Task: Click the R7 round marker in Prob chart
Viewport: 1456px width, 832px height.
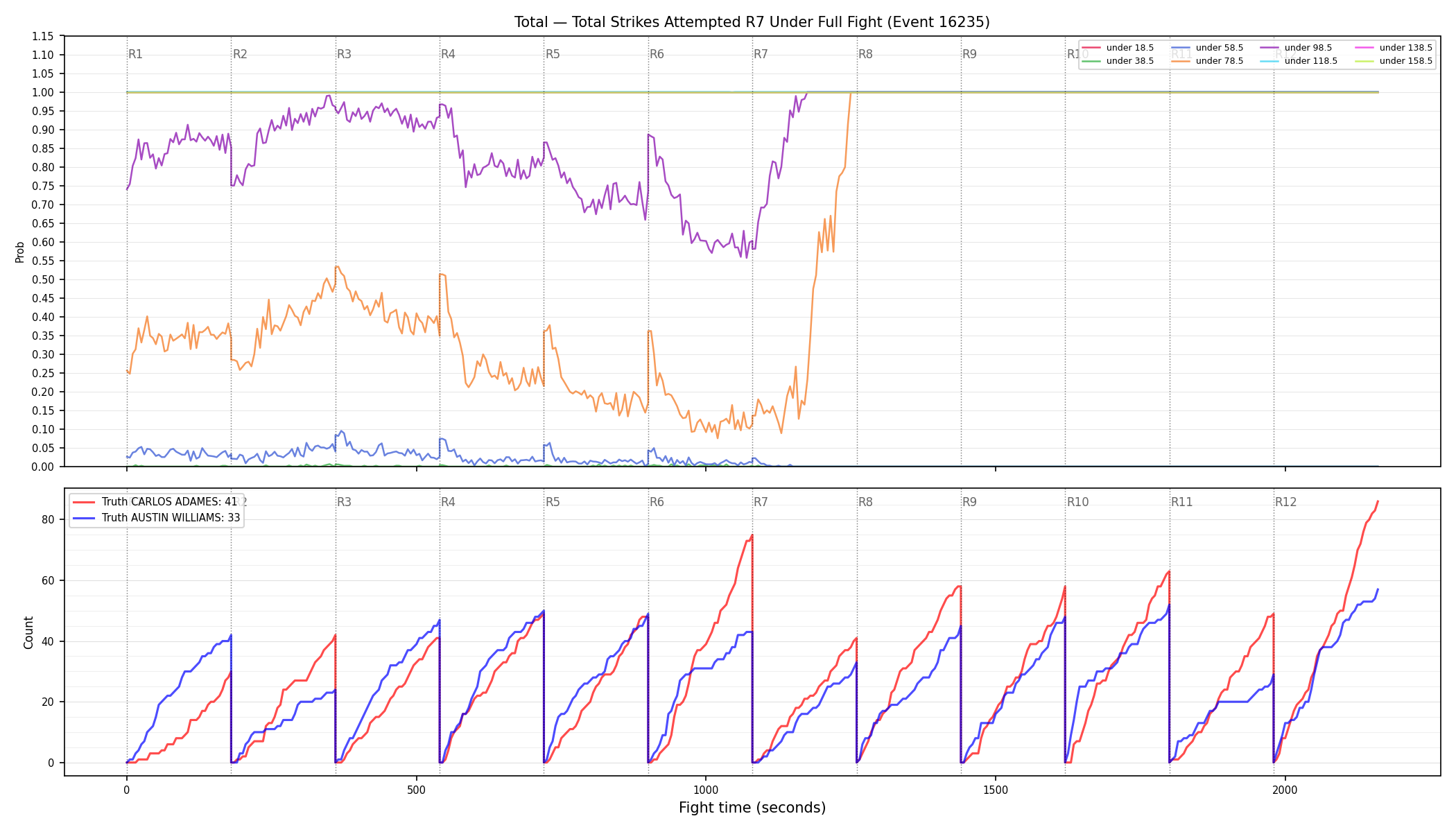Action: 761,54
